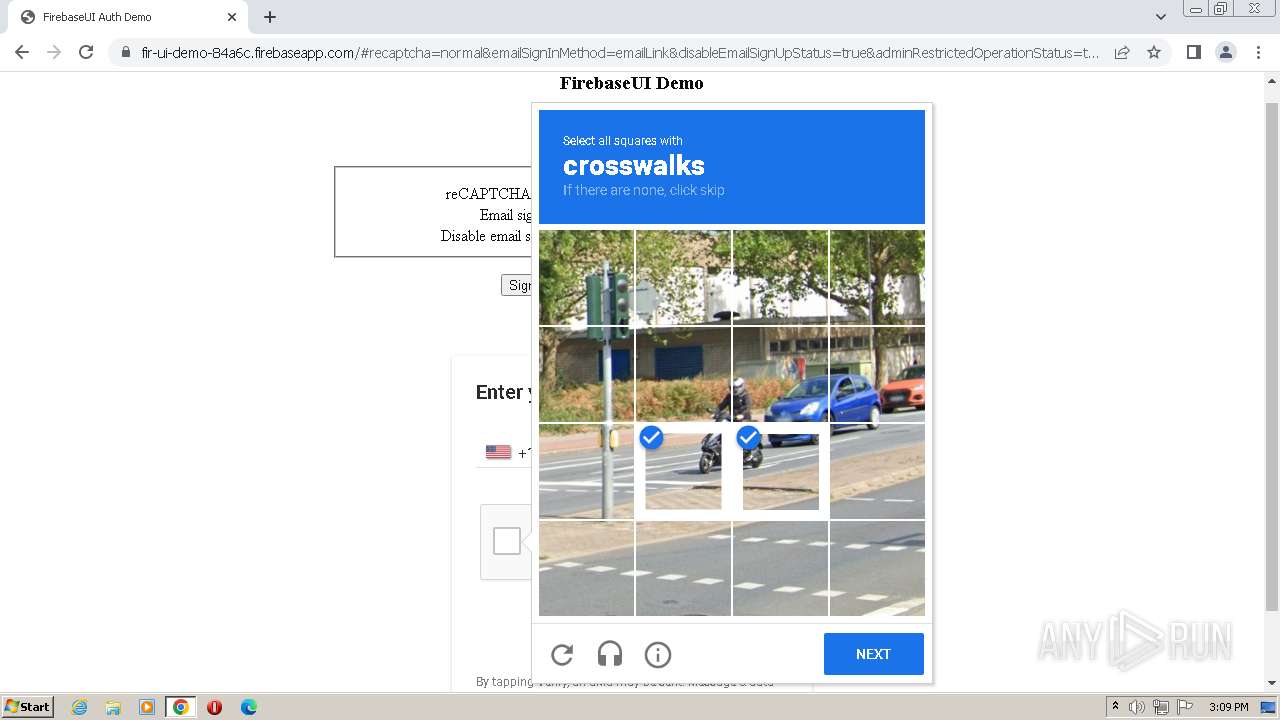1280x720 pixels.
Task: Open the Opera taskbar icon
Action: tap(214, 707)
